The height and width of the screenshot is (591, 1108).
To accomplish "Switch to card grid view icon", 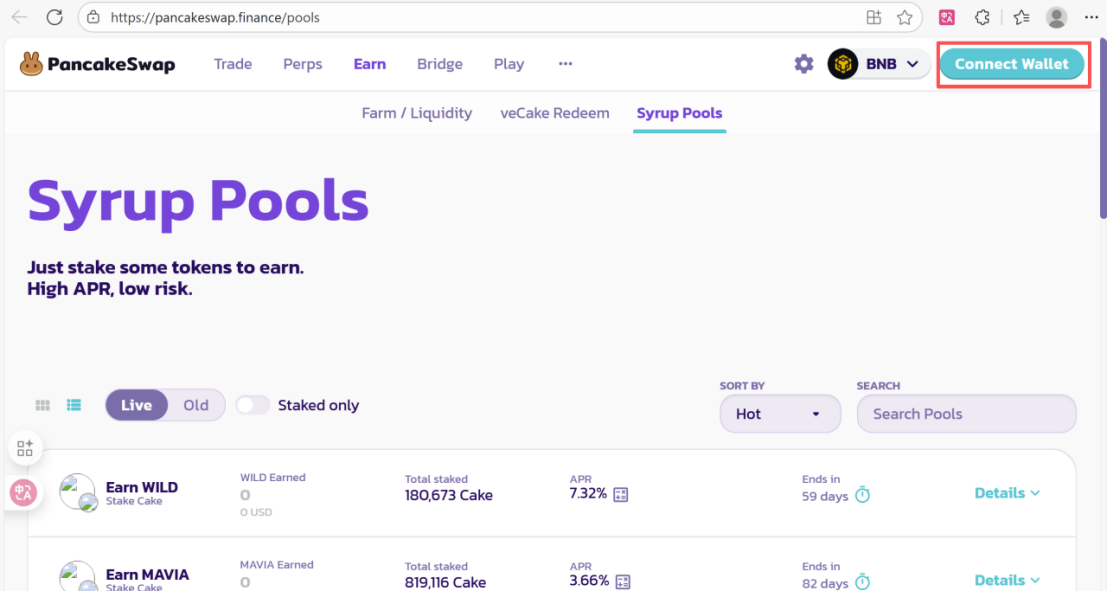I will [42, 405].
